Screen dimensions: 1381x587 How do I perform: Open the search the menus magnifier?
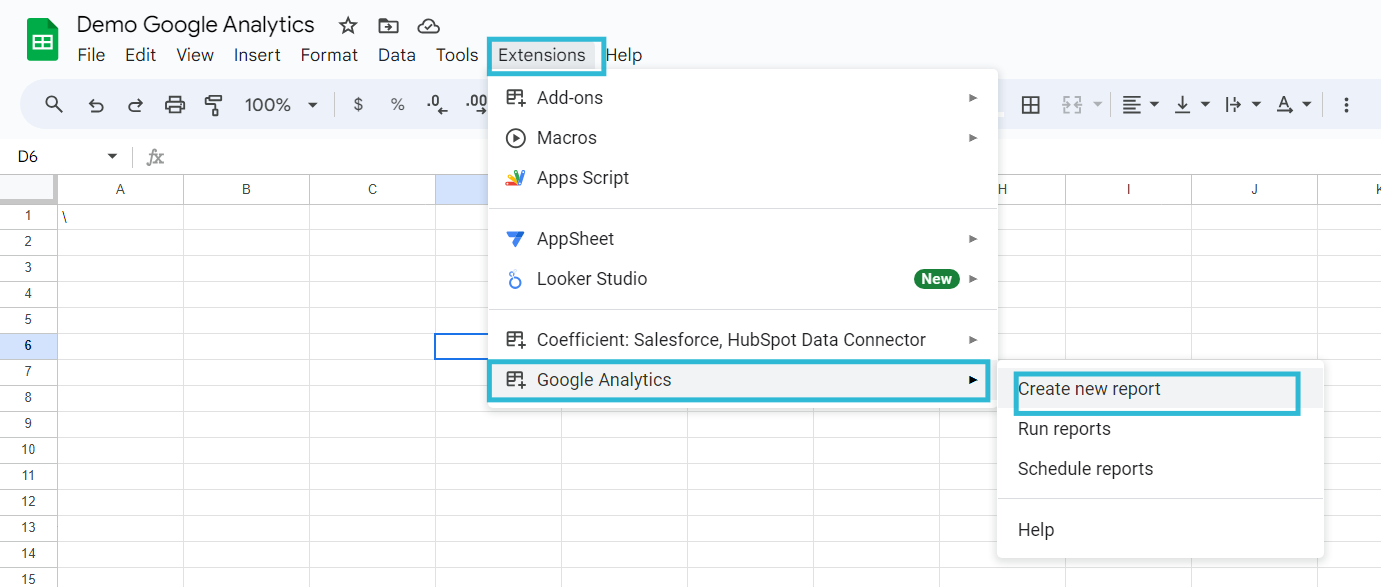(x=54, y=104)
